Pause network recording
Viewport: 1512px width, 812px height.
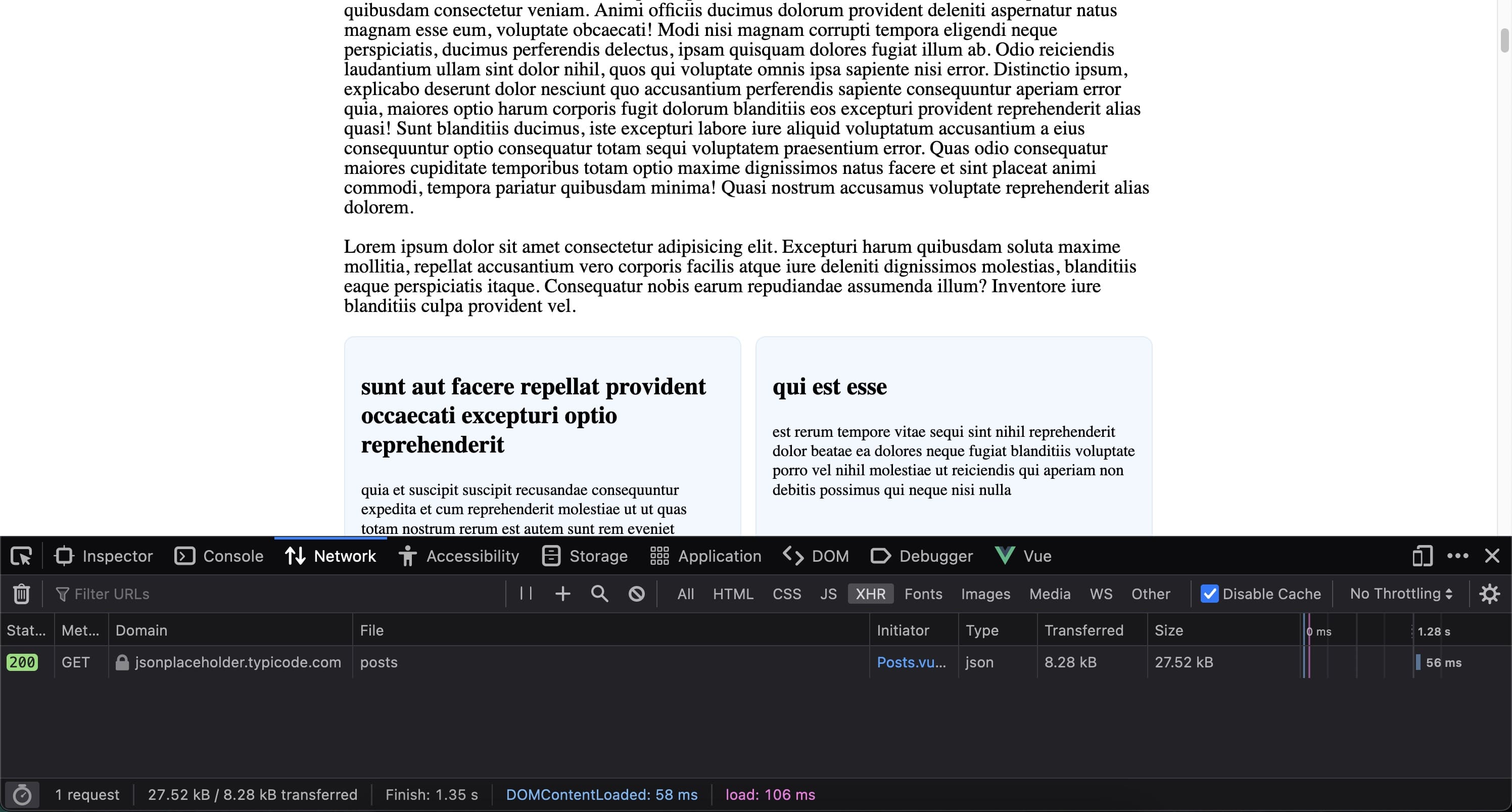[526, 593]
